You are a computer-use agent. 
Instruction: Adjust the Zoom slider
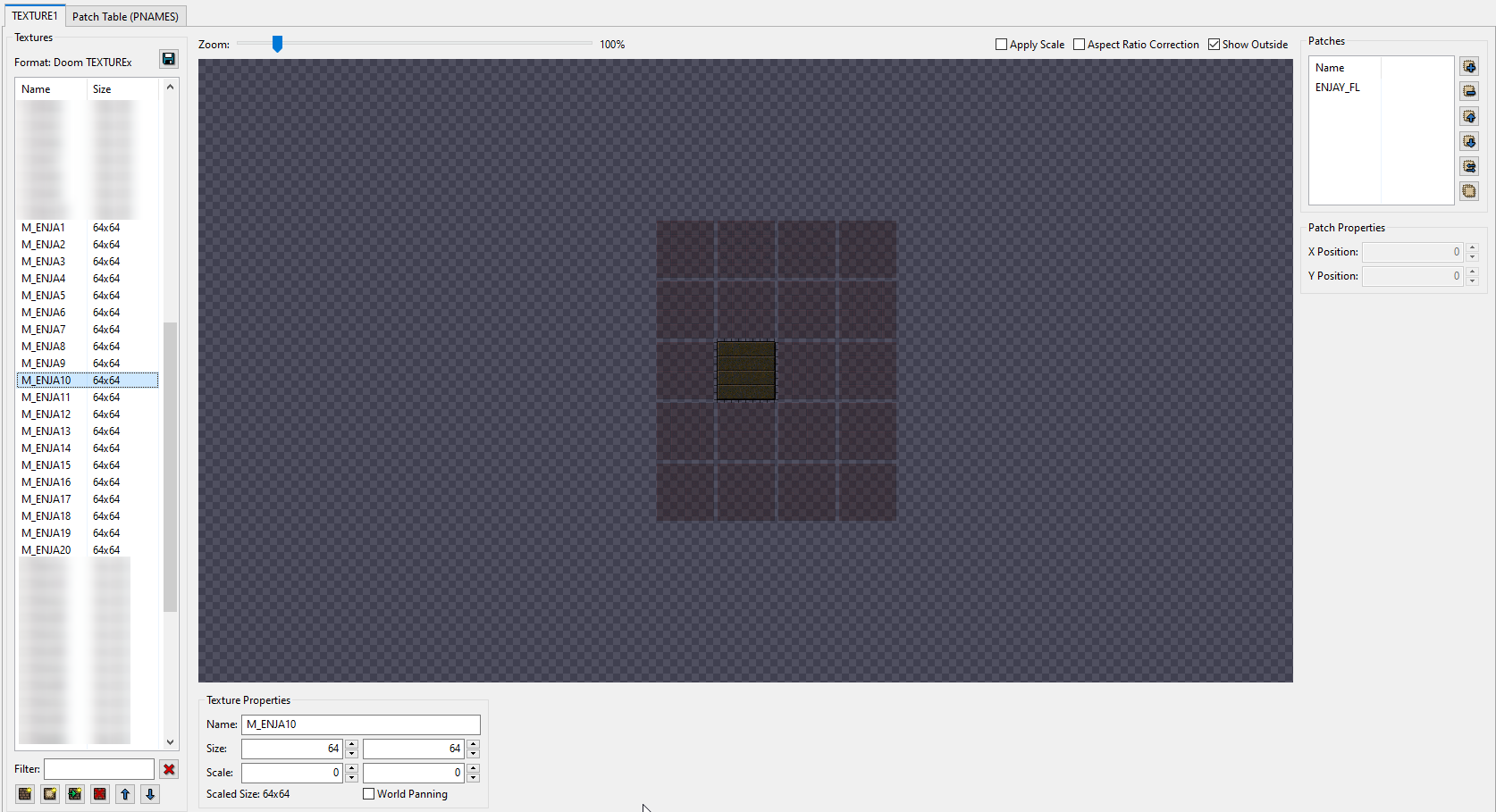pos(277,43)
